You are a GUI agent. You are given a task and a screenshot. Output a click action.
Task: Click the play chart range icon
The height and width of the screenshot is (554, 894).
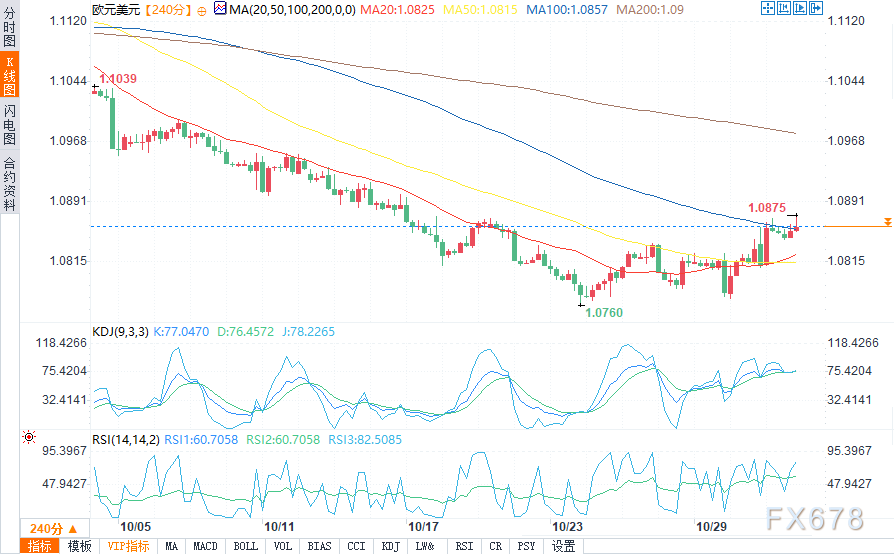800,8
